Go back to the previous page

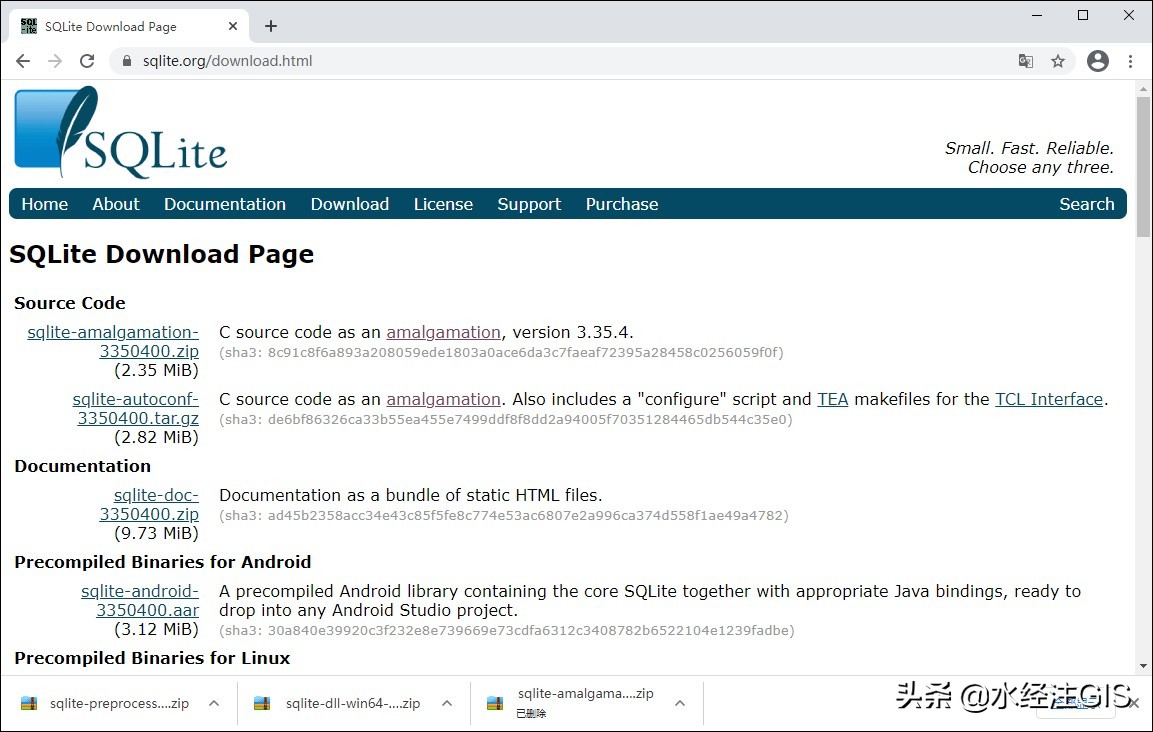pyautogui.click(x=23, y=61)
